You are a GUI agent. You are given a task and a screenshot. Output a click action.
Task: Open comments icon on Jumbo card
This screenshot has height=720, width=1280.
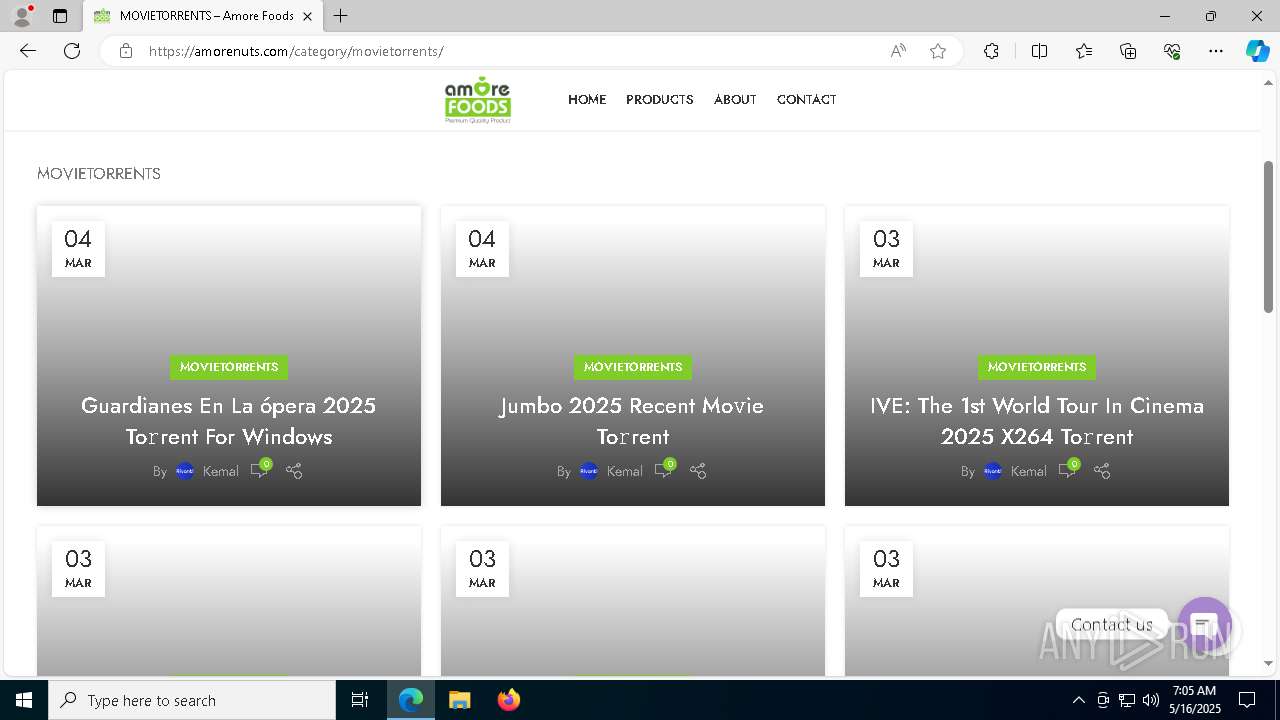pyautogui.click(x=664, y=469)
